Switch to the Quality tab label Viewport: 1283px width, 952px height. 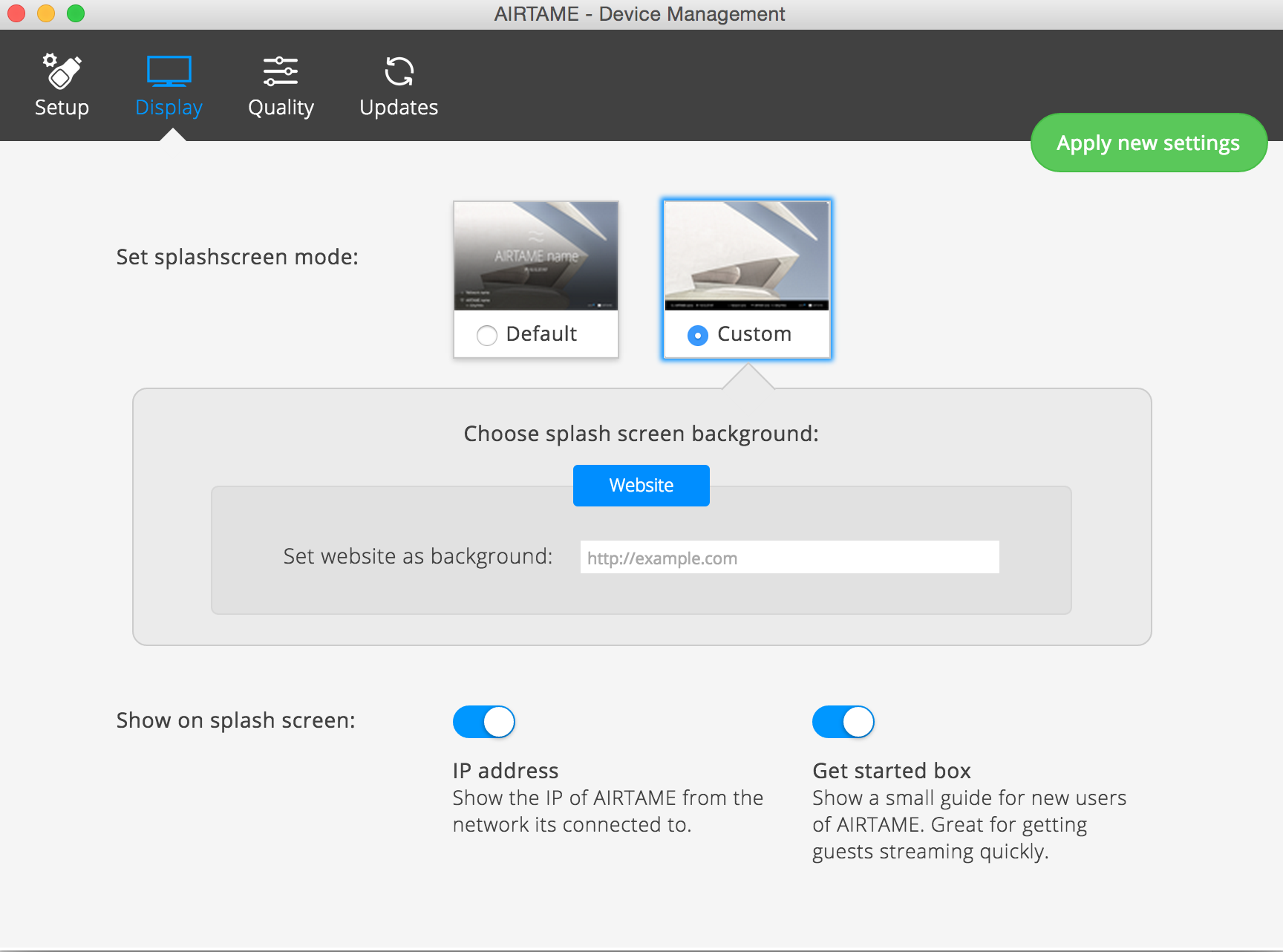[x=281, y=108]
